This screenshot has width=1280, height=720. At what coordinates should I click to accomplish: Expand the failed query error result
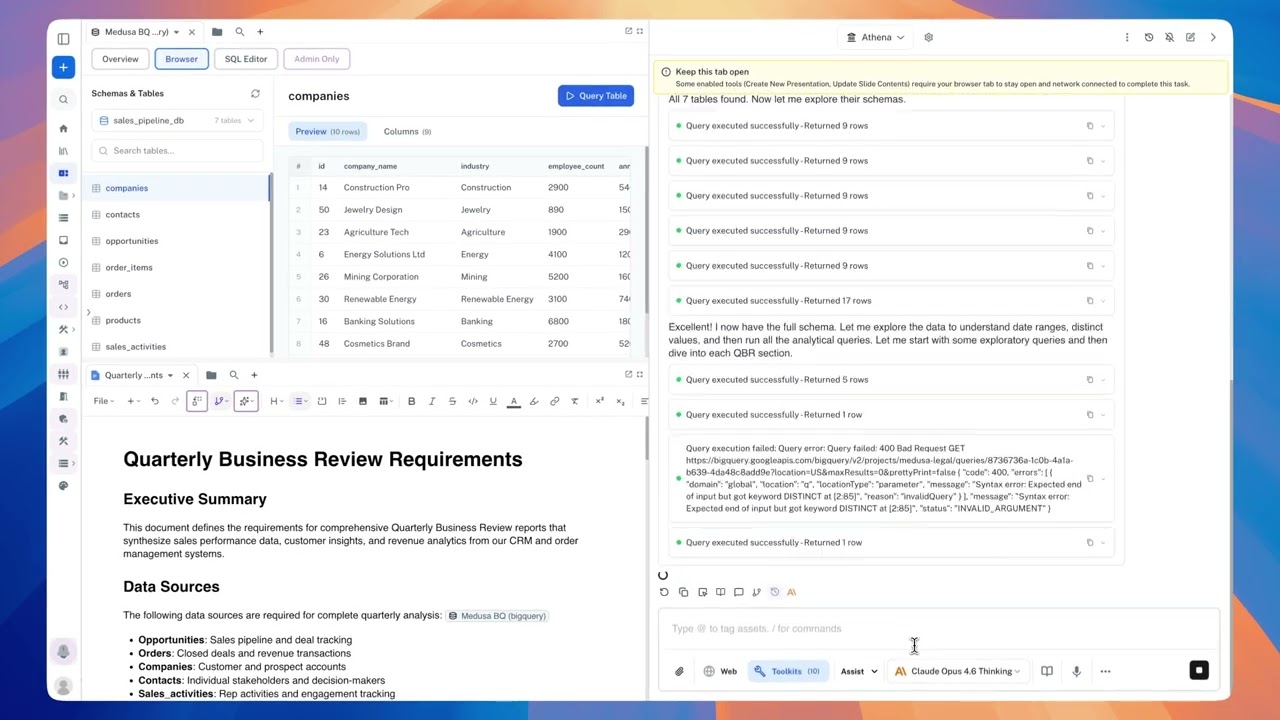tap(1103, 479)
